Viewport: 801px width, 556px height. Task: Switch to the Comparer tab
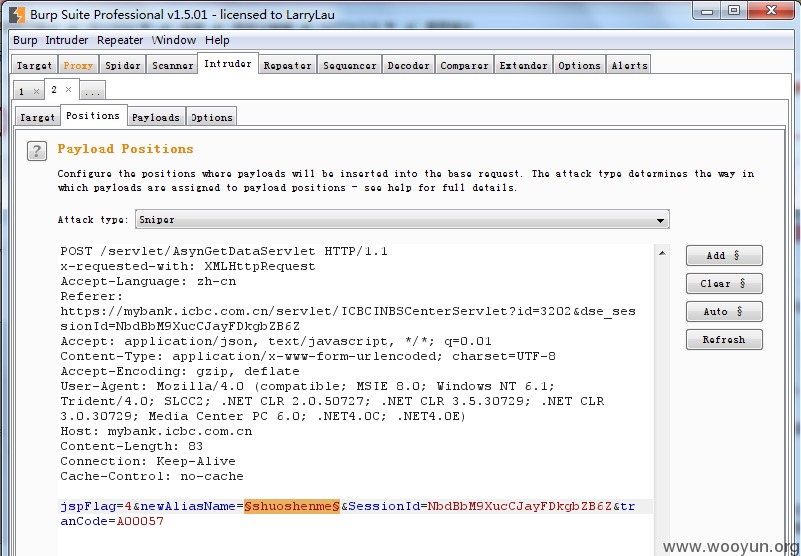tap(464, 65)
